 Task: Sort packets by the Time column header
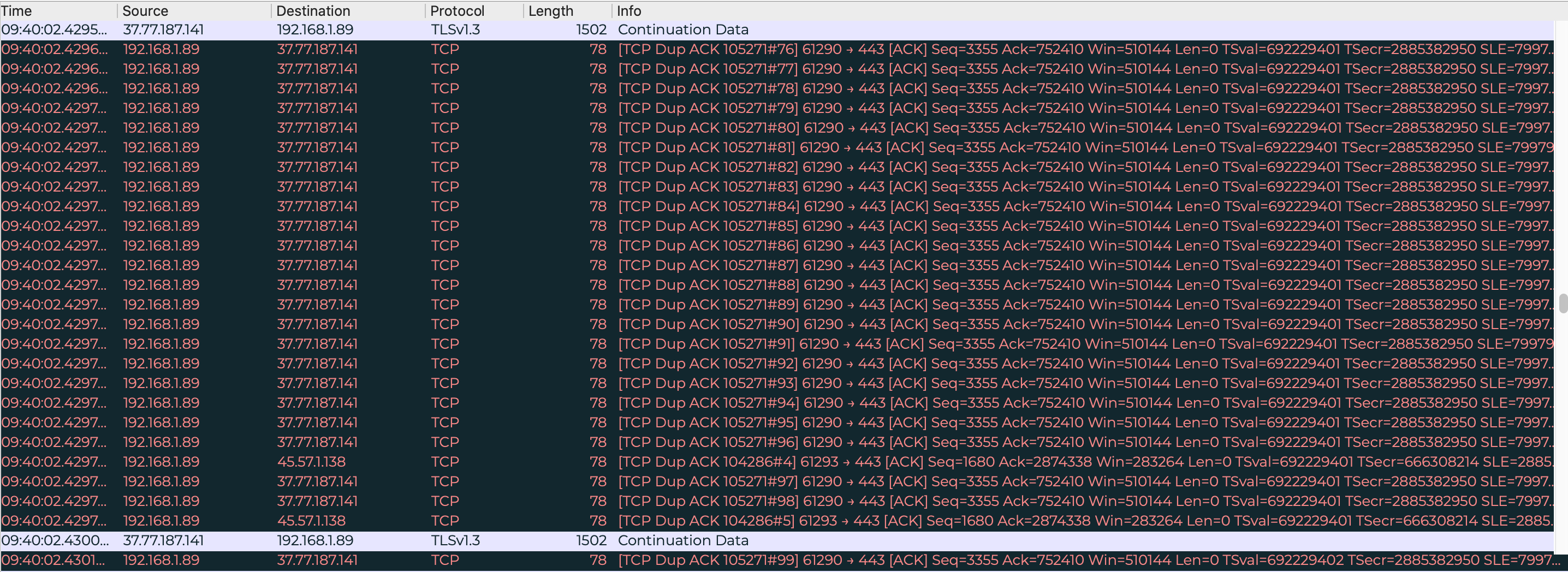coord(58,11)
